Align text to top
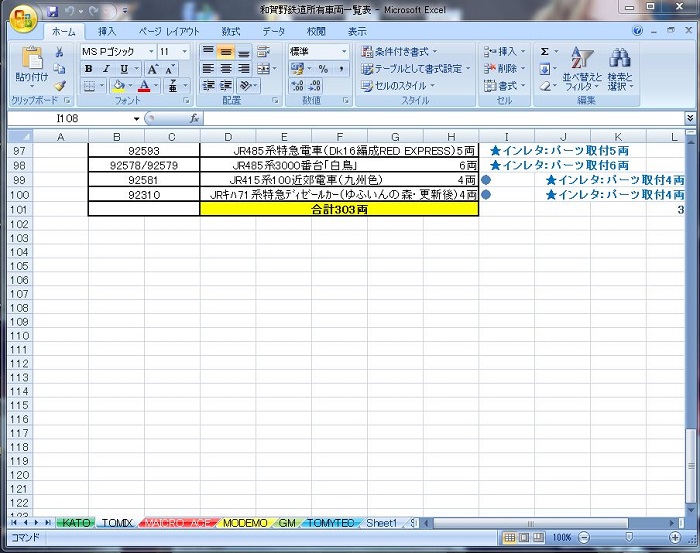 208,52
